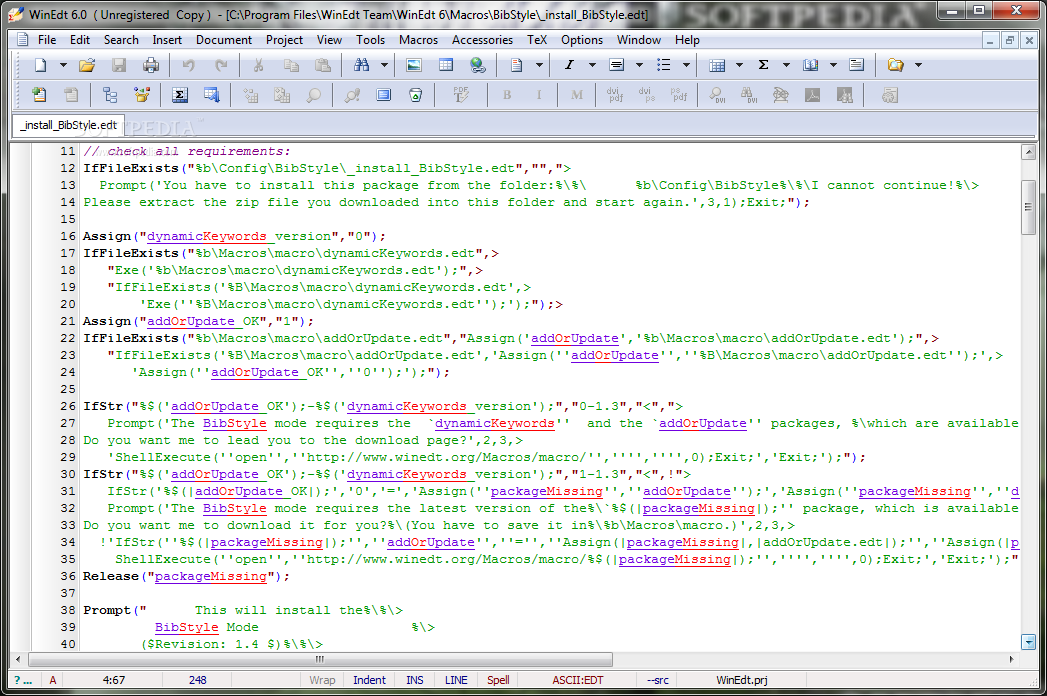Click the A indicator in status bar
1047x696 pixels.
[53, 680]
